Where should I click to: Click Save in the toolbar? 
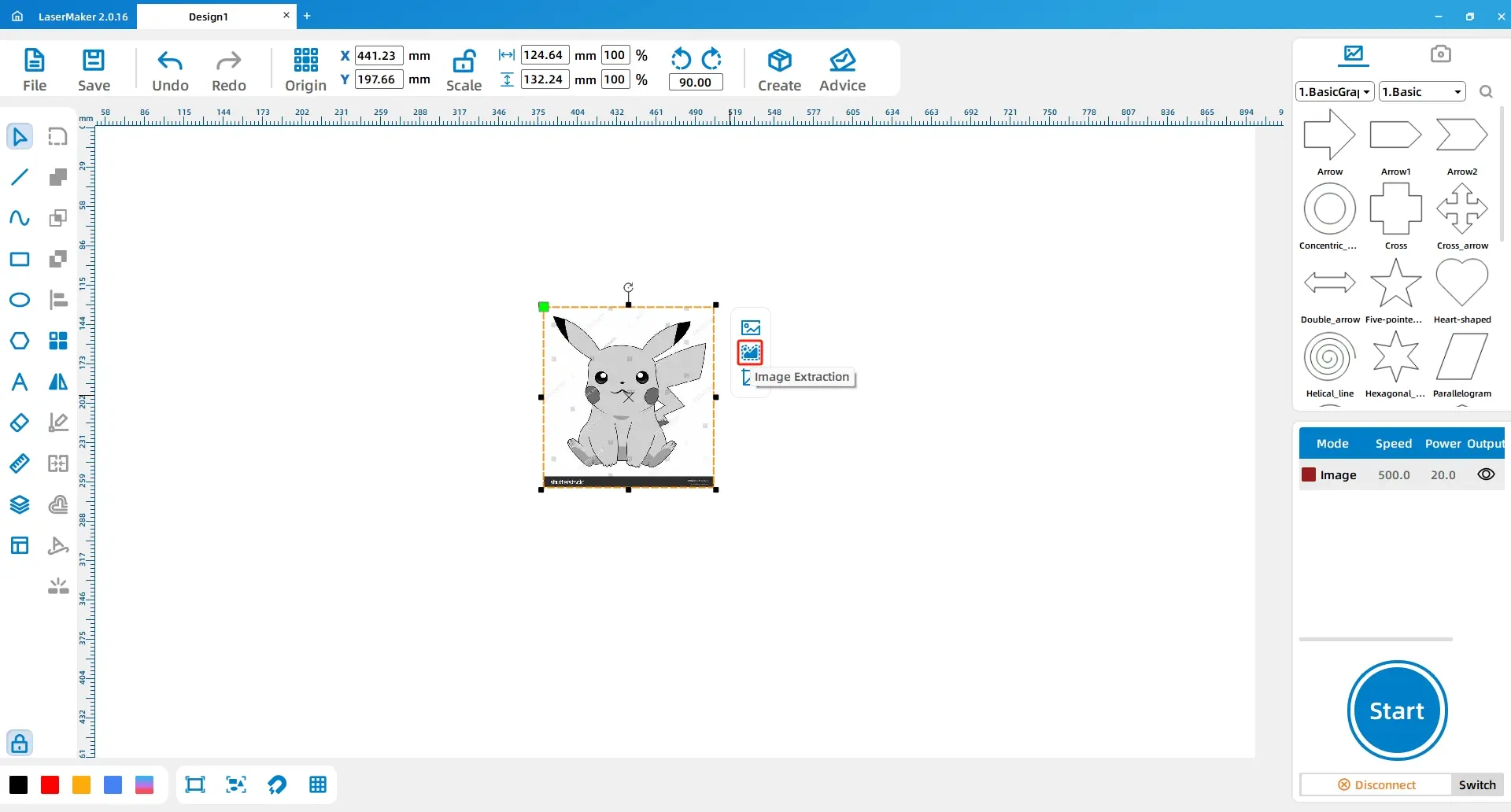(94, 69)
